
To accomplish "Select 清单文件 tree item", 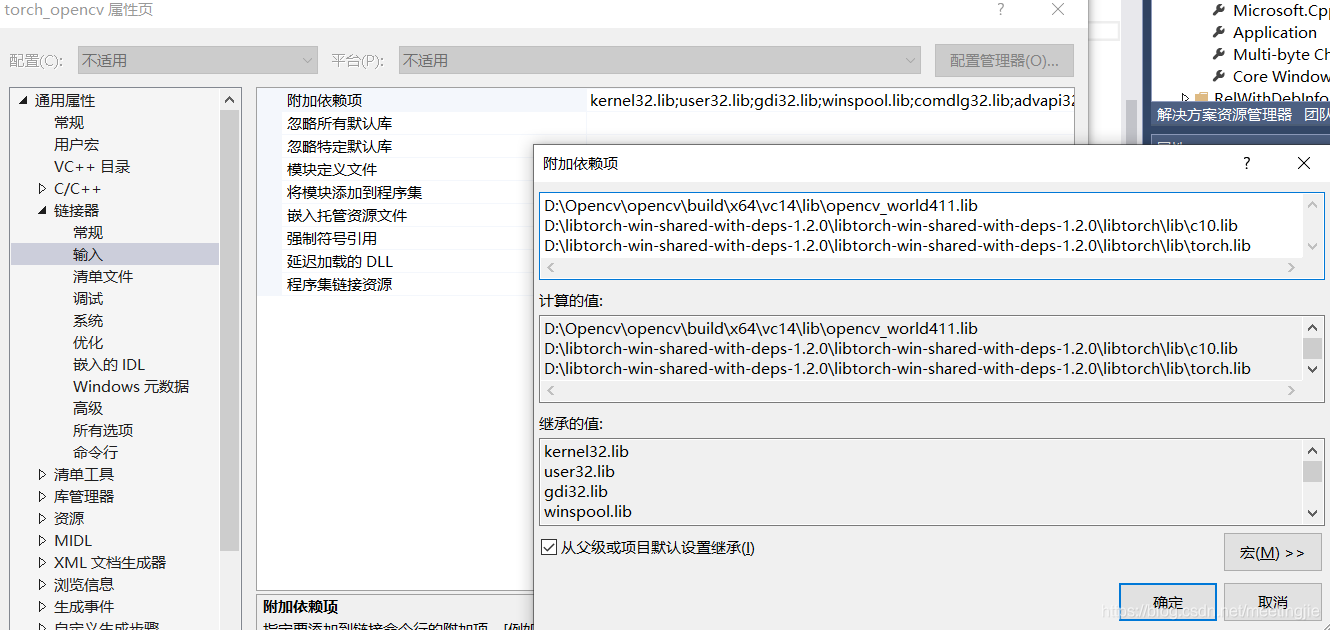I will tap(103, 276).
